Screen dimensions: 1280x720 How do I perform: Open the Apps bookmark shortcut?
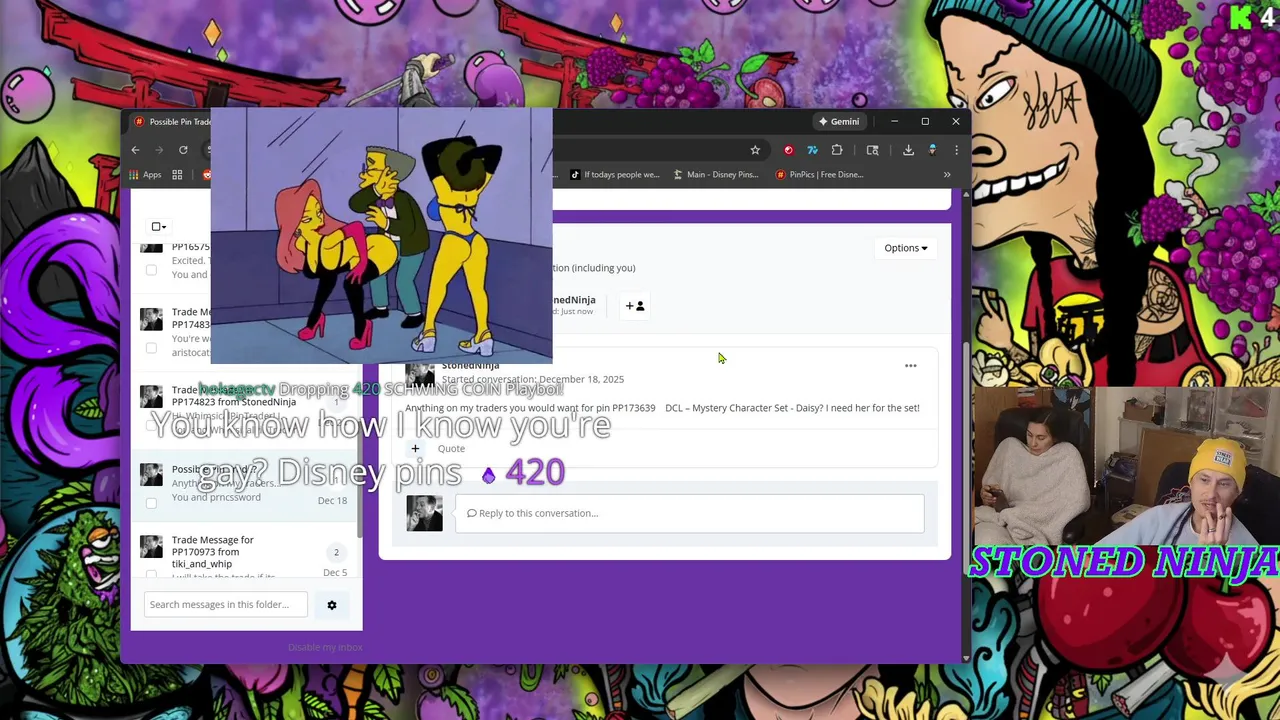point(146,174)
